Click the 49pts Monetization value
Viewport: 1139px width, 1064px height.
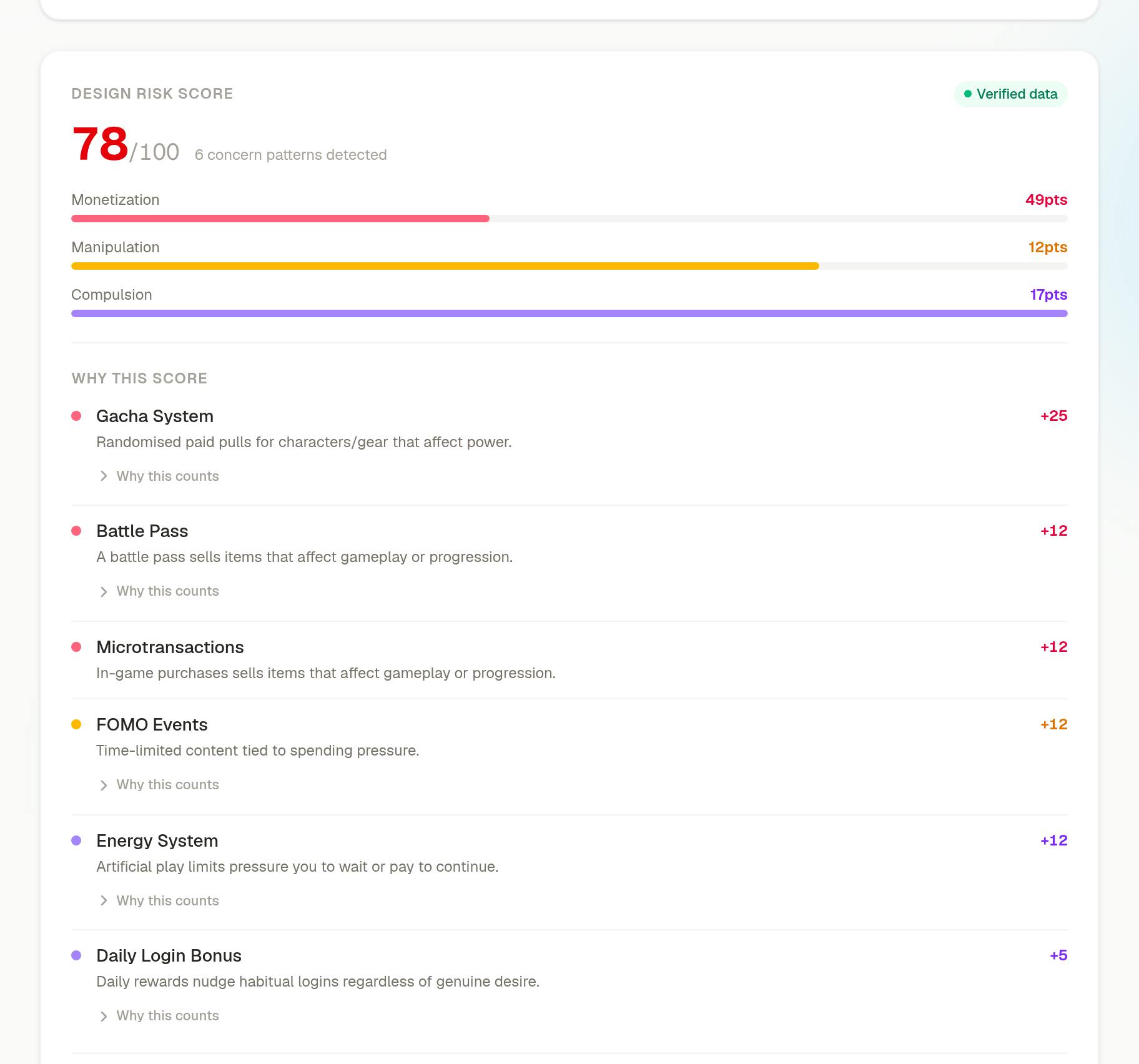[1047, 200]
